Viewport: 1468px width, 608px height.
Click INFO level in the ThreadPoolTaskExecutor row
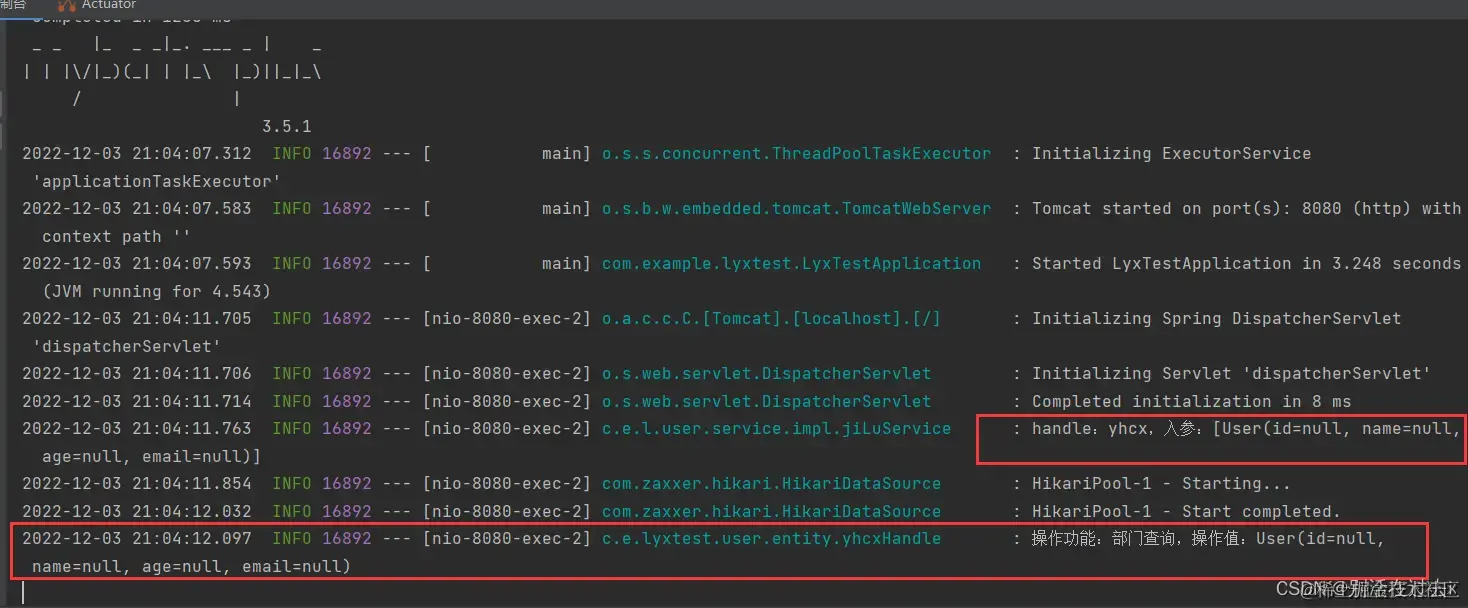(291, 154)
